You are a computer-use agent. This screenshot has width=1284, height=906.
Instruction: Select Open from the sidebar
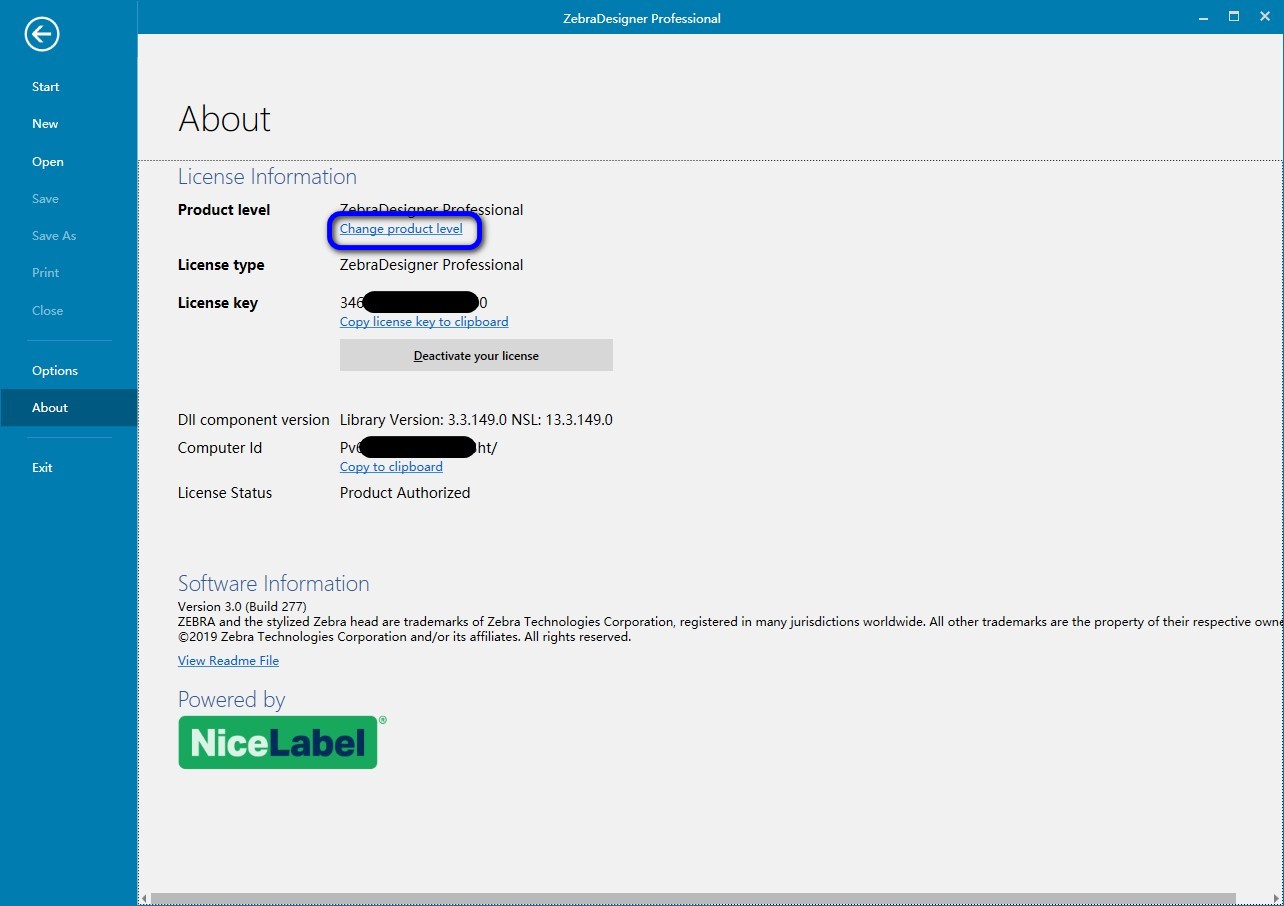click(x=47, y=161)
